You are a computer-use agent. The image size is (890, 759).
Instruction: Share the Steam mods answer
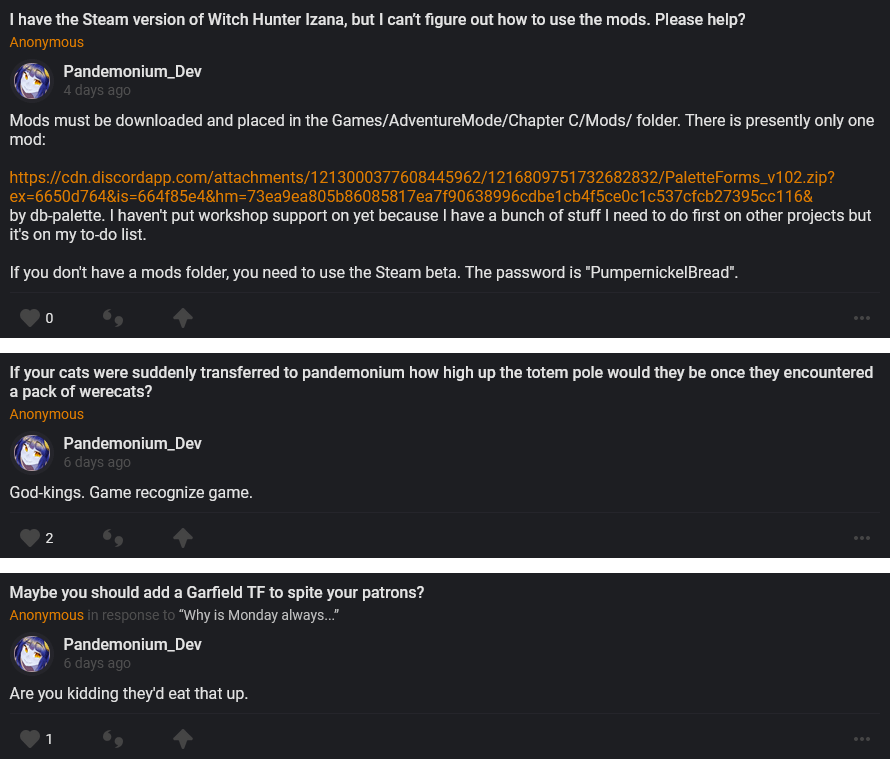point(182,318)
